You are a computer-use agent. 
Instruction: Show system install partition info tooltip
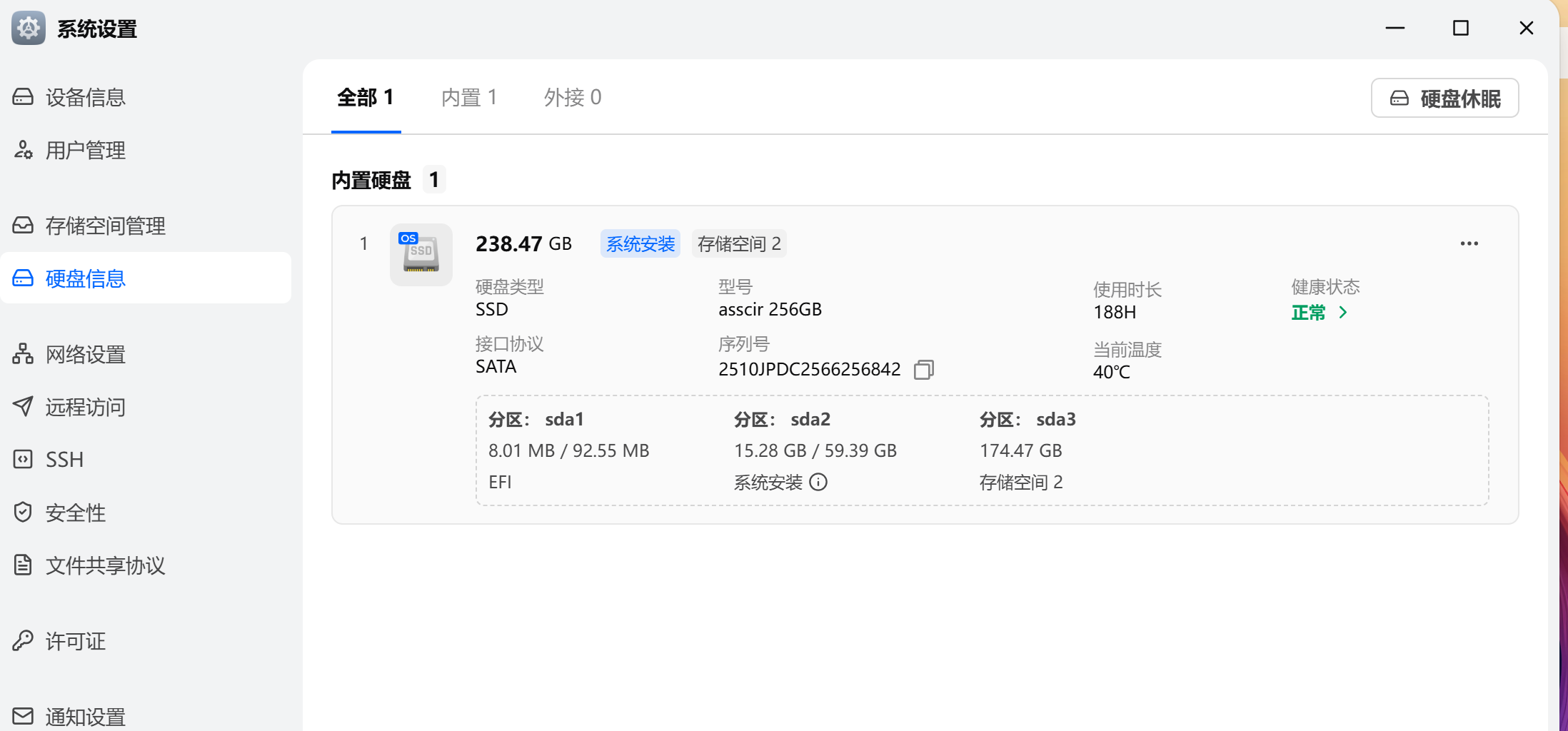(x=818, y=483)
